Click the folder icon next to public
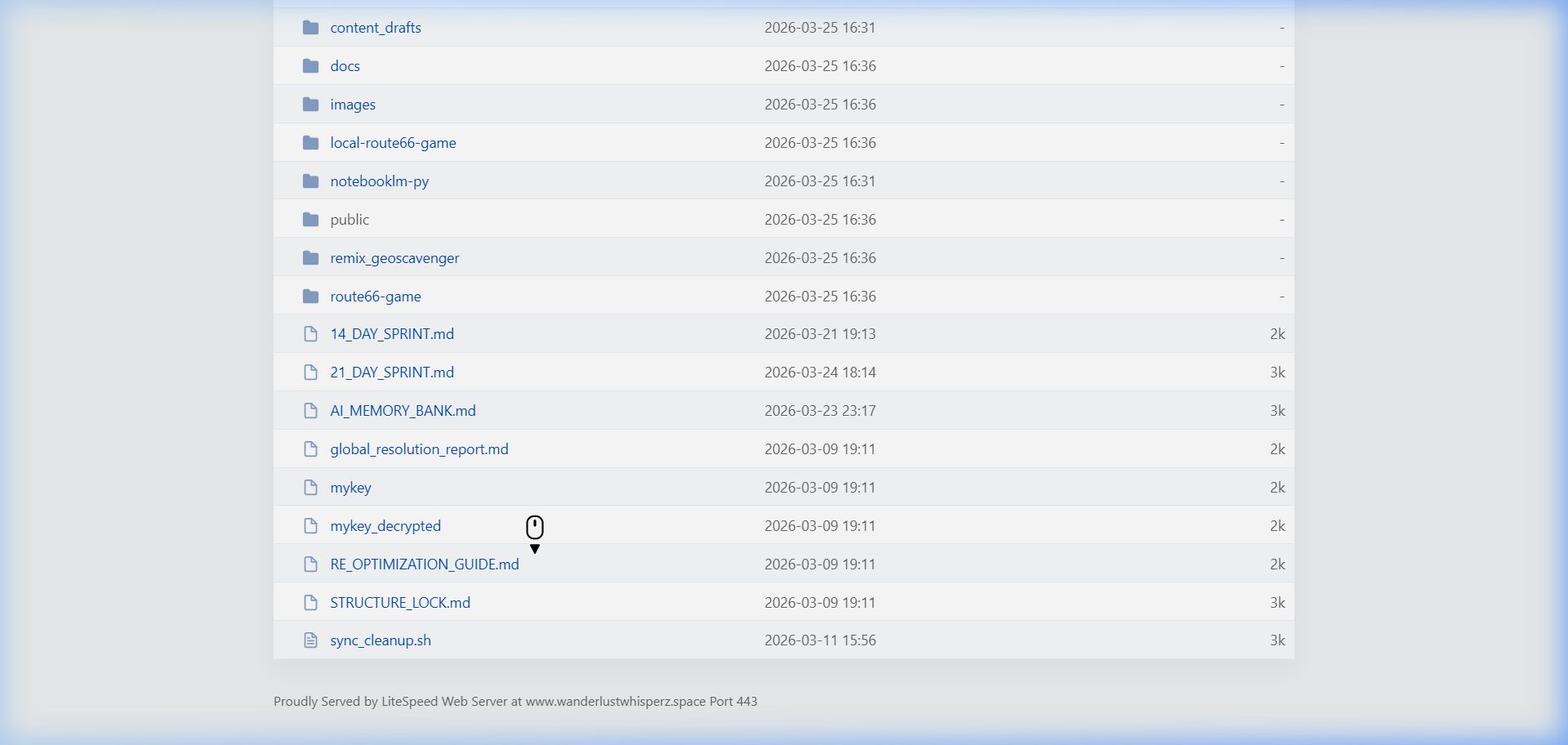Viewport: 1568px width, 745px height. 310,220
